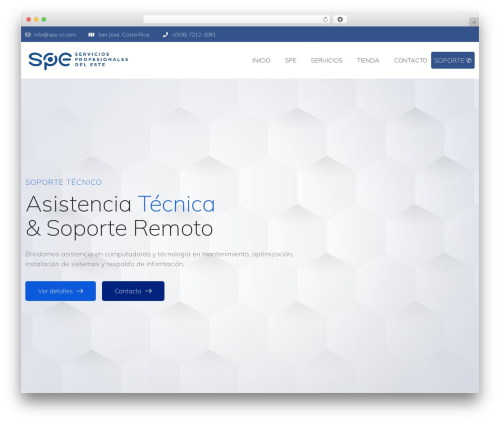Image resolution: width=500 pixels, height=423 pixels.
Task: Go to the SERVICIOS menu item
Action: tap(326, 61)
